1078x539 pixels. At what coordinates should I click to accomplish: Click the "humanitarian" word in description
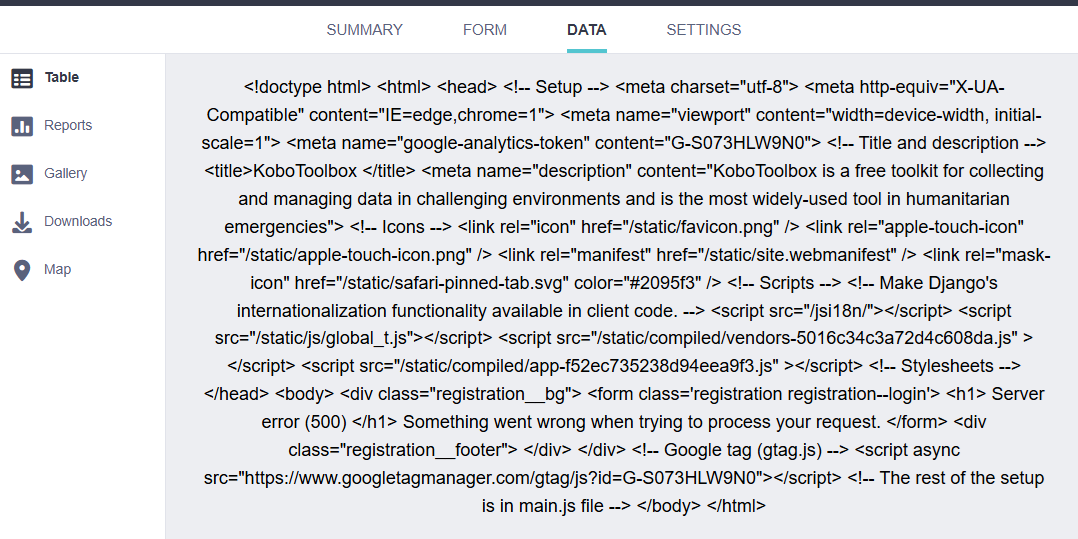click(x=958, y=199)
